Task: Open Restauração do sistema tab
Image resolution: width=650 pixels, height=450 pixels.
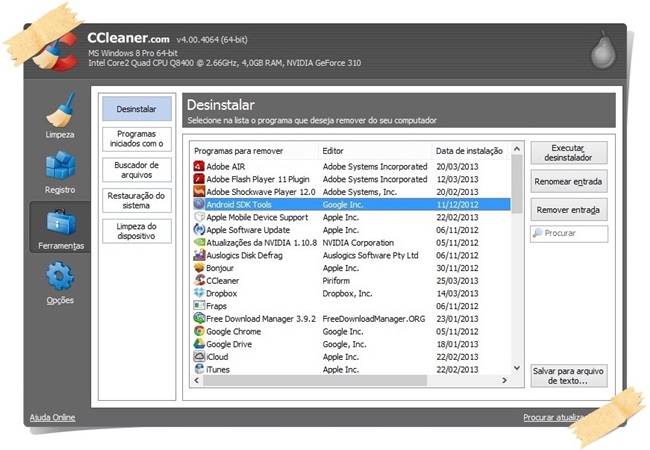Action: [137, 201]
